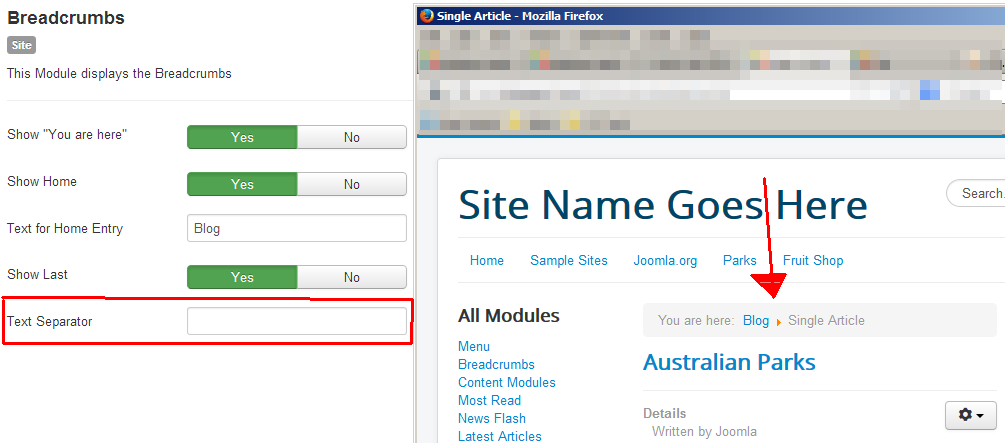Open the Australian Parks article title

(729, 362)
